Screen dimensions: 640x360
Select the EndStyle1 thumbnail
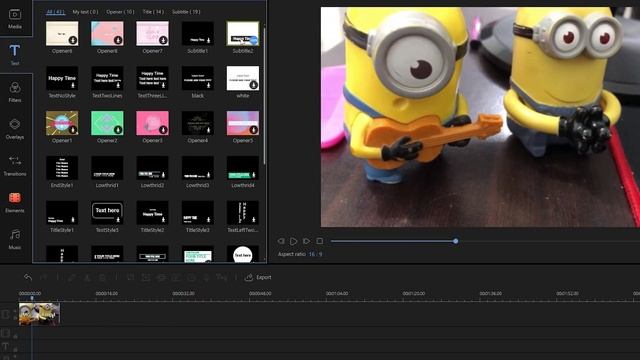click(62, 168)
